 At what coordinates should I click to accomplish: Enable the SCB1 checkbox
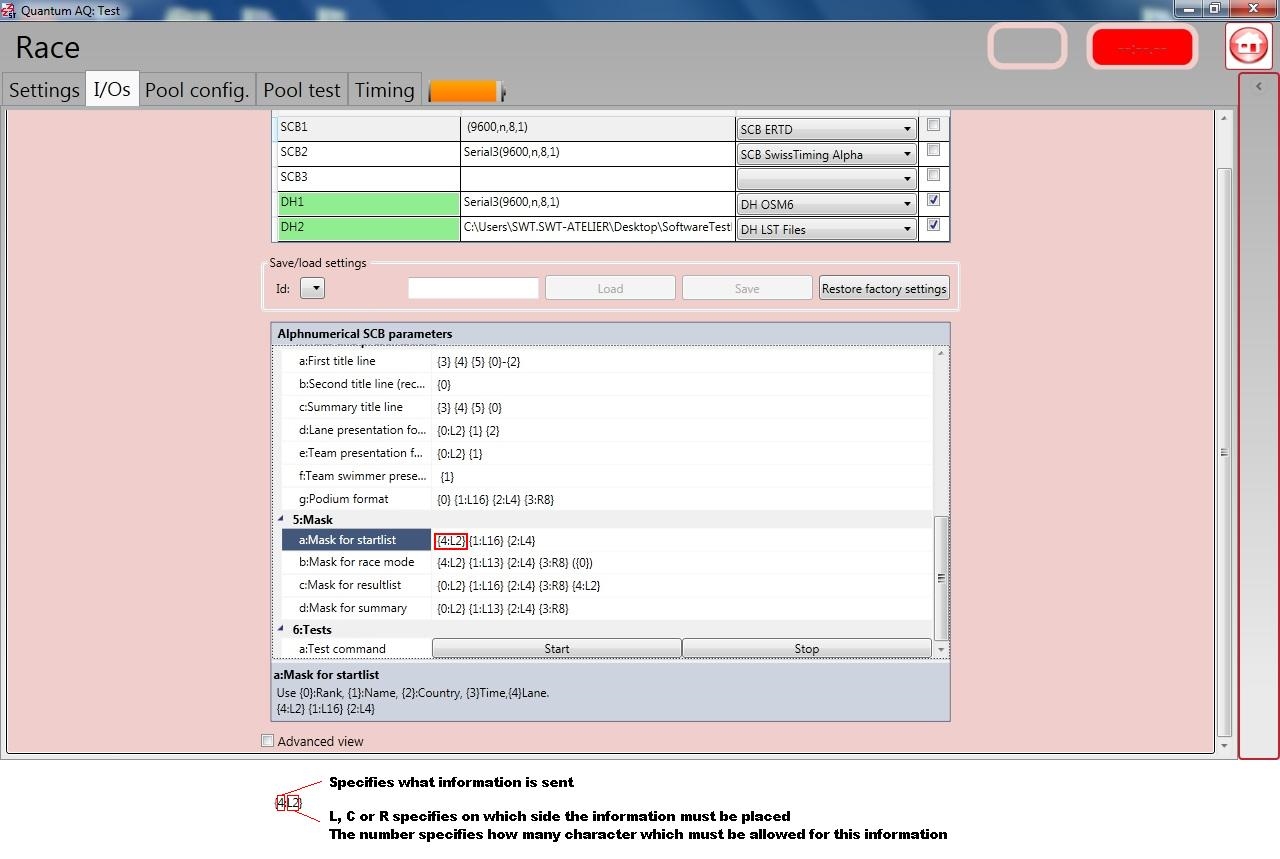933,126
